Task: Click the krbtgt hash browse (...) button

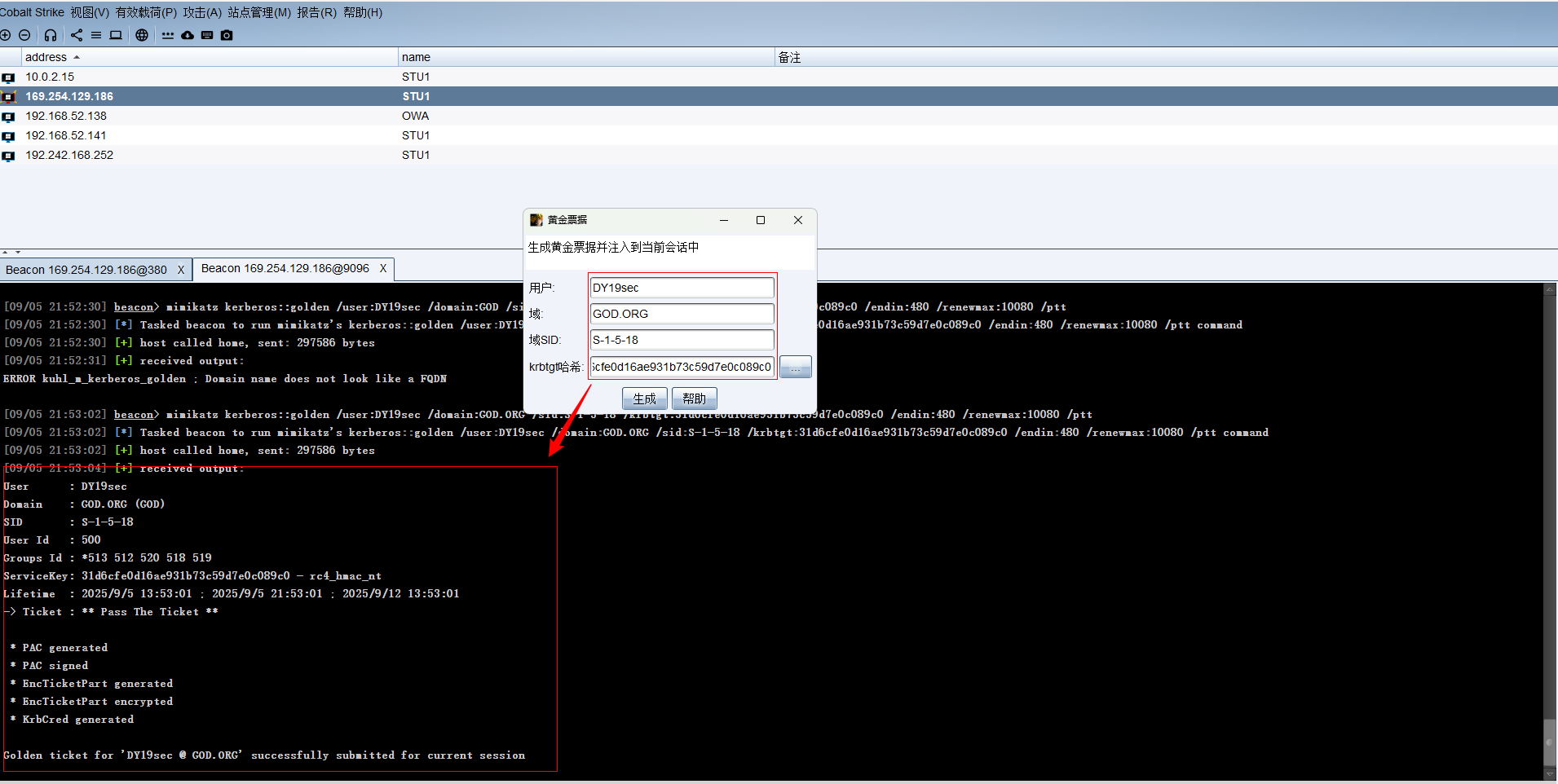Action: pyautogui.click(x=796, y=367)
